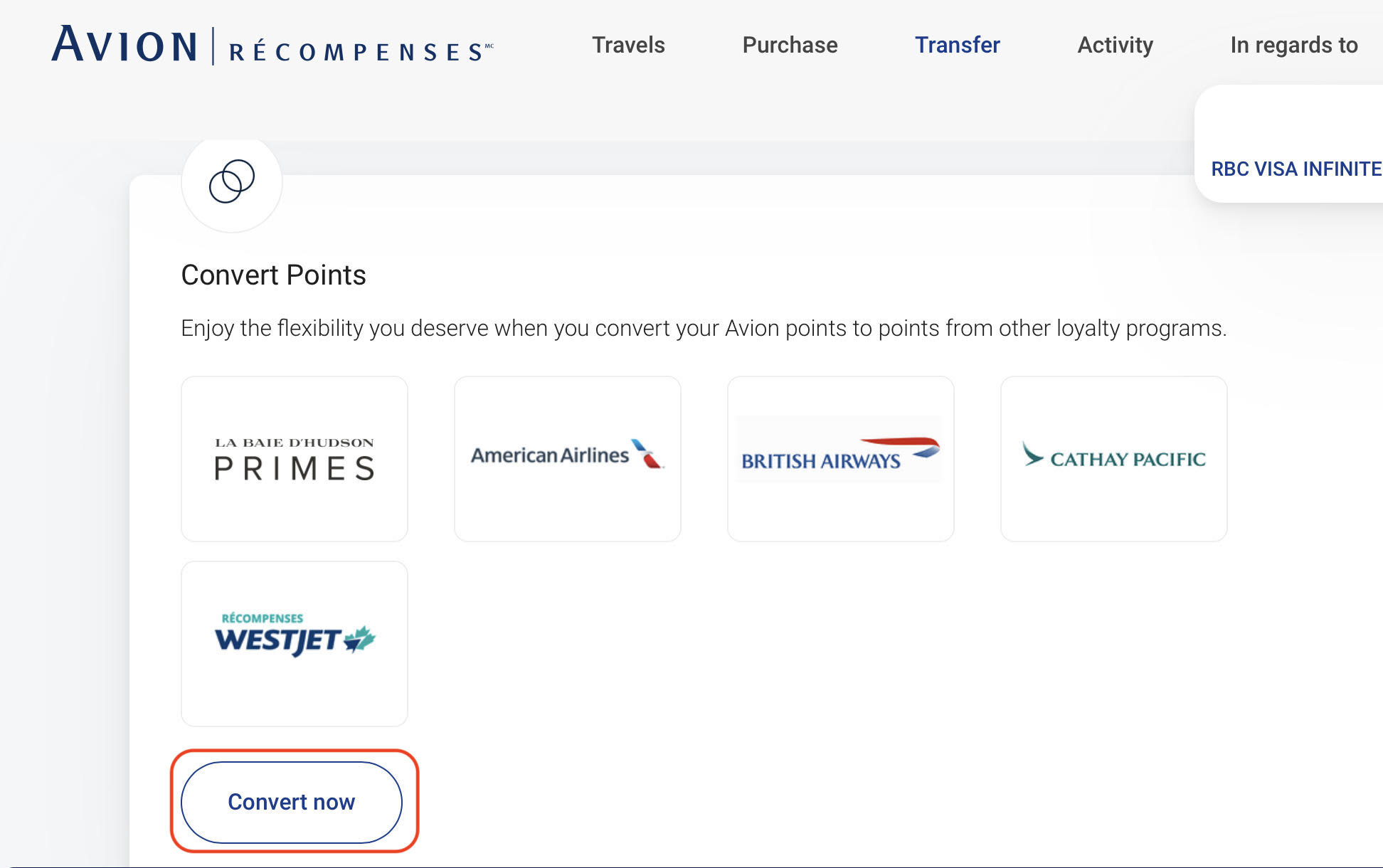Expand the In regards to menu
Viewport: 1383px width, 868px height.
point(1293,44)
